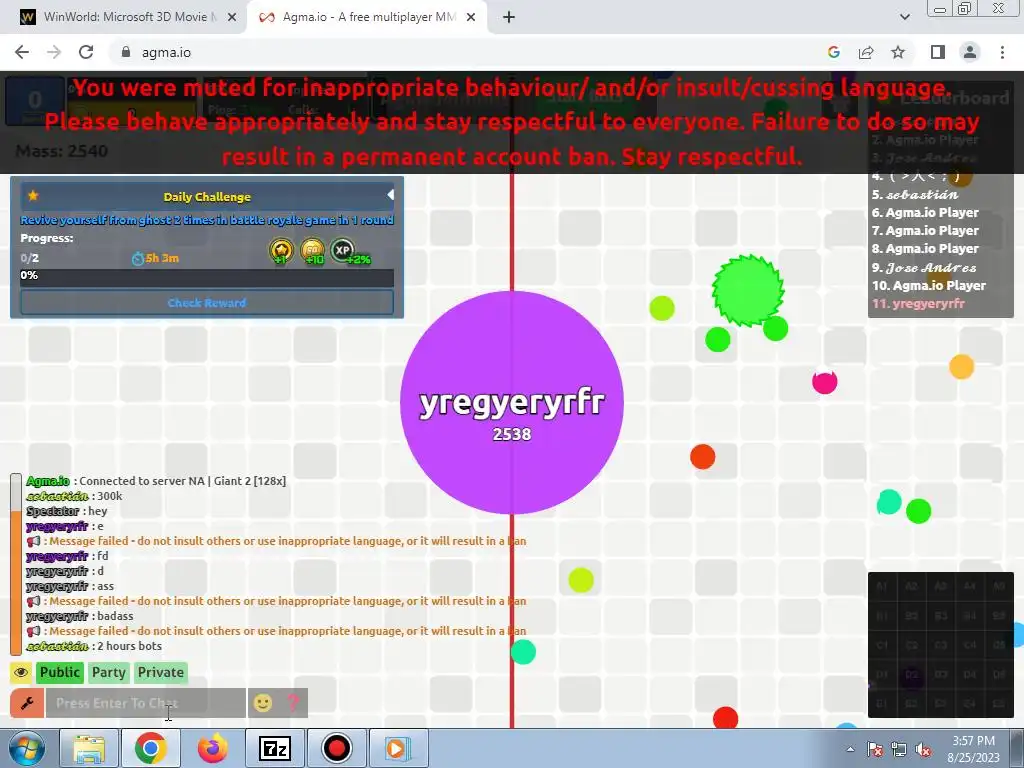The height and width of the screenshot is (768, 1024).
Task: Open Chrome three-dot menu
Action: (1002, 52)
